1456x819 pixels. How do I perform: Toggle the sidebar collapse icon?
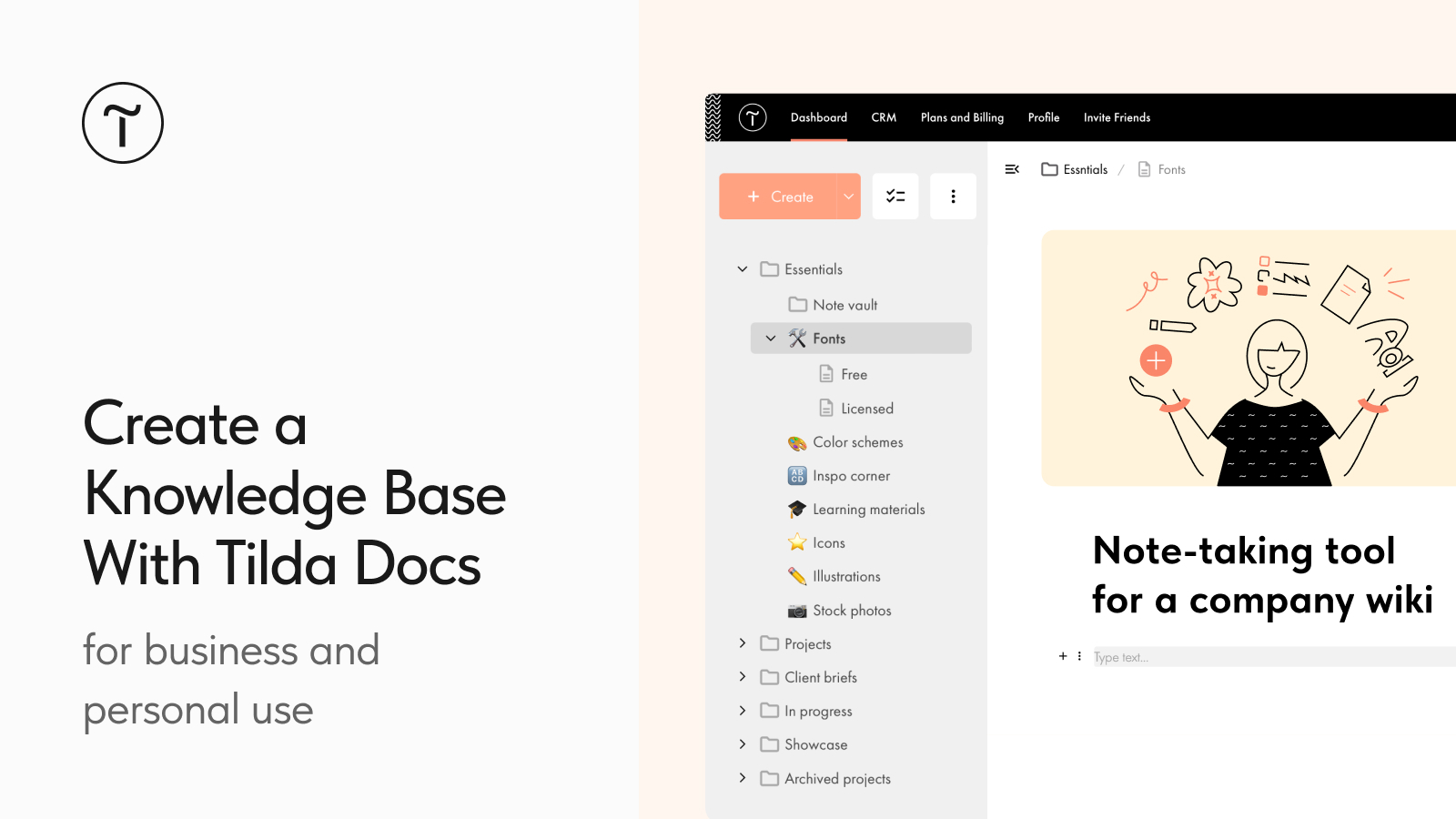(x=1012, y=169)
